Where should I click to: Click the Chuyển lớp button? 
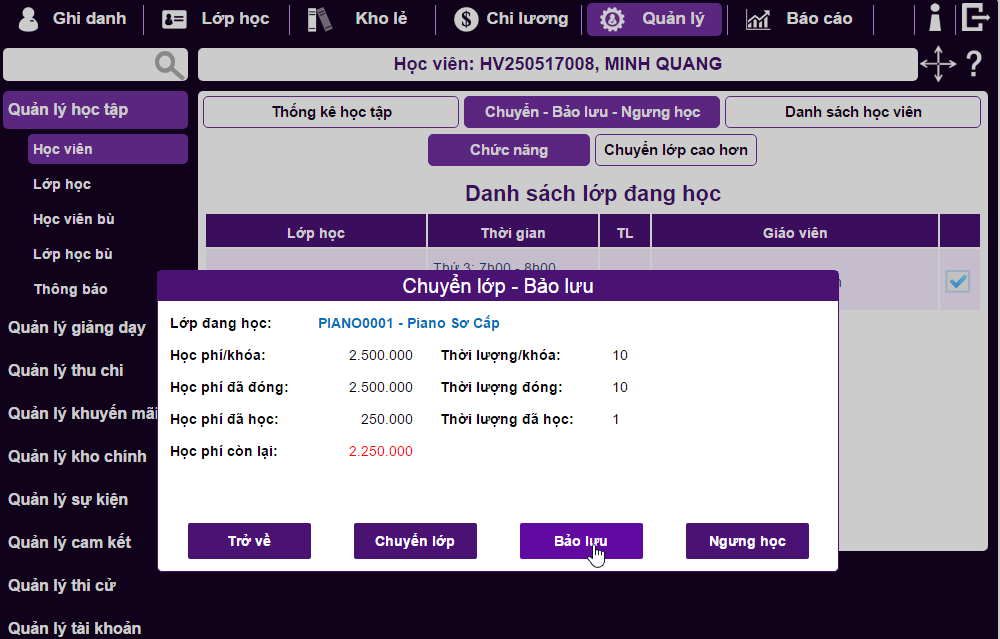[x=415, y=541]
